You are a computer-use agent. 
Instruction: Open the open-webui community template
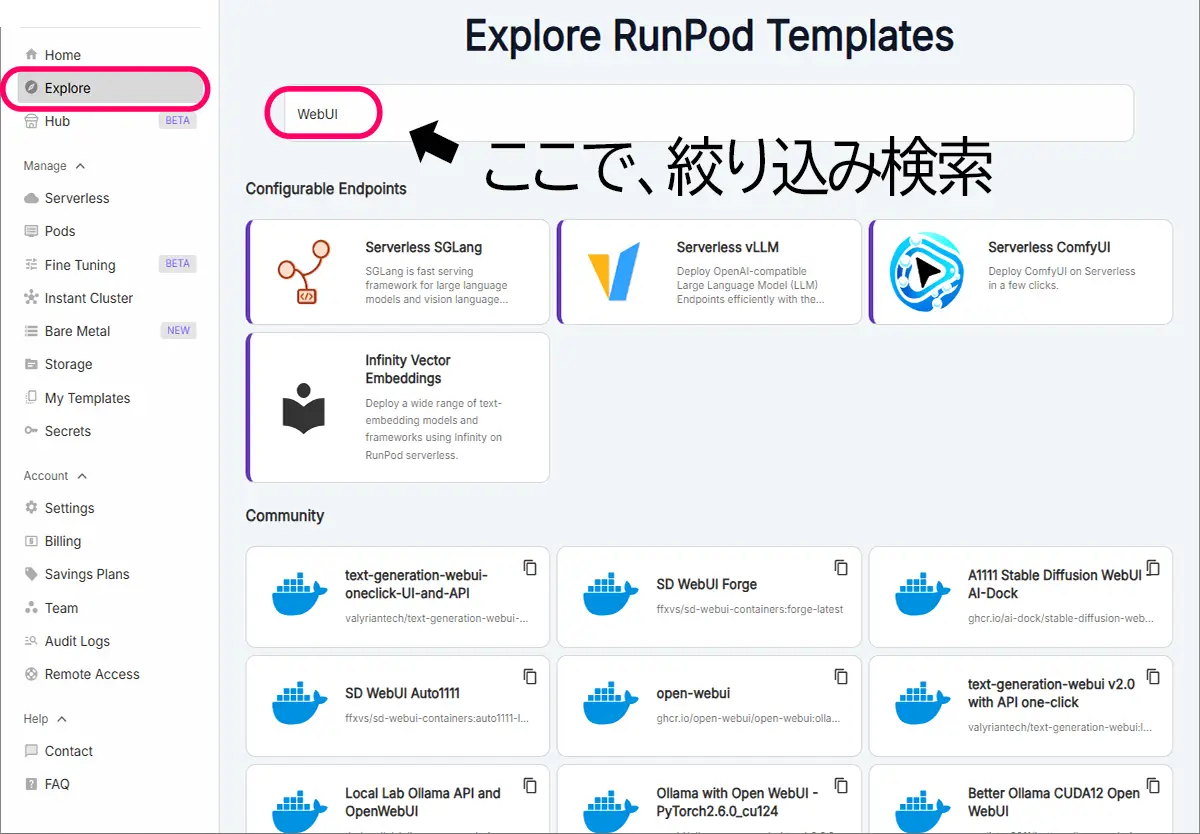(709, 706)
